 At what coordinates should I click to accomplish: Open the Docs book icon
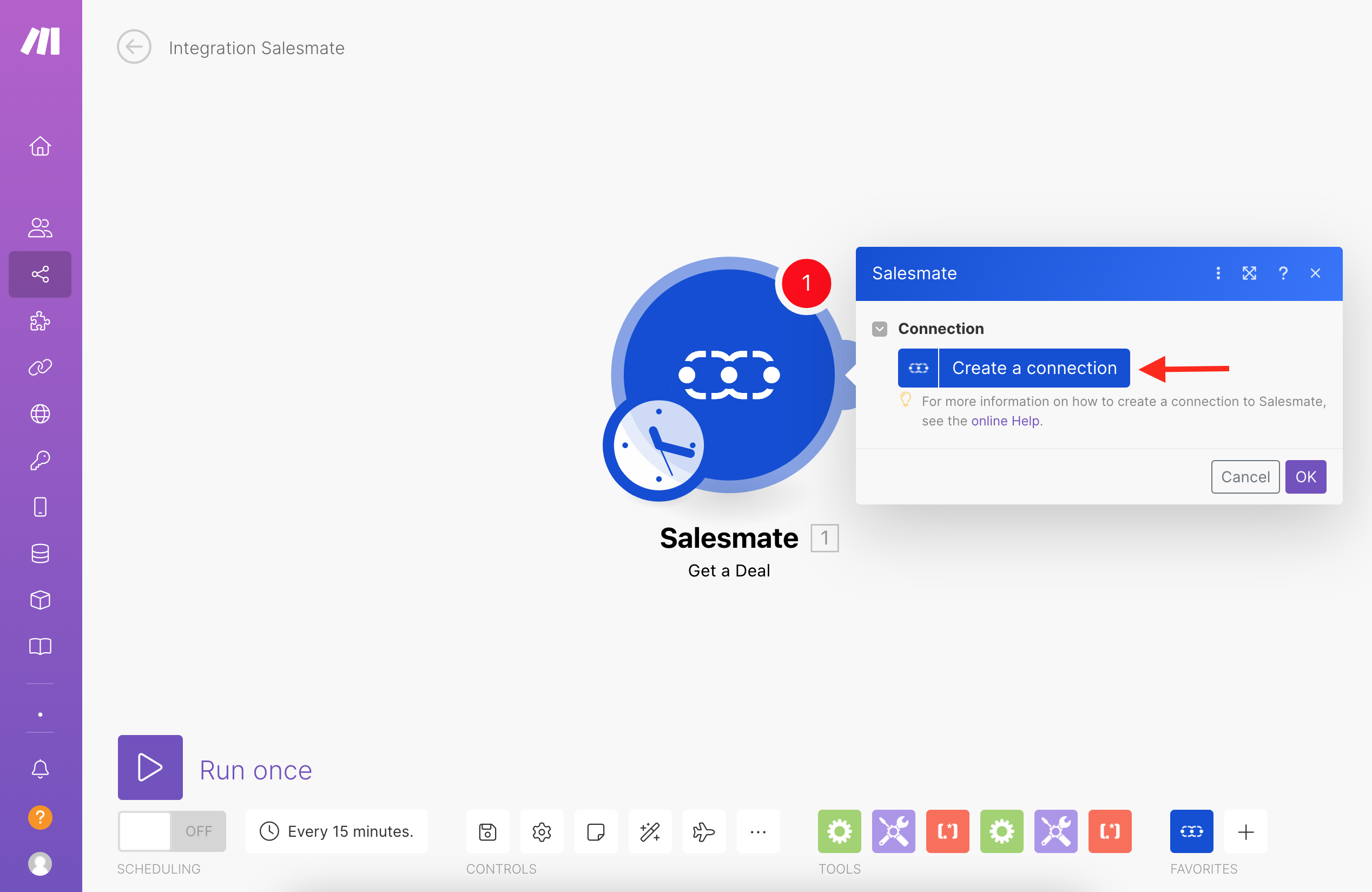pos(41,646)
